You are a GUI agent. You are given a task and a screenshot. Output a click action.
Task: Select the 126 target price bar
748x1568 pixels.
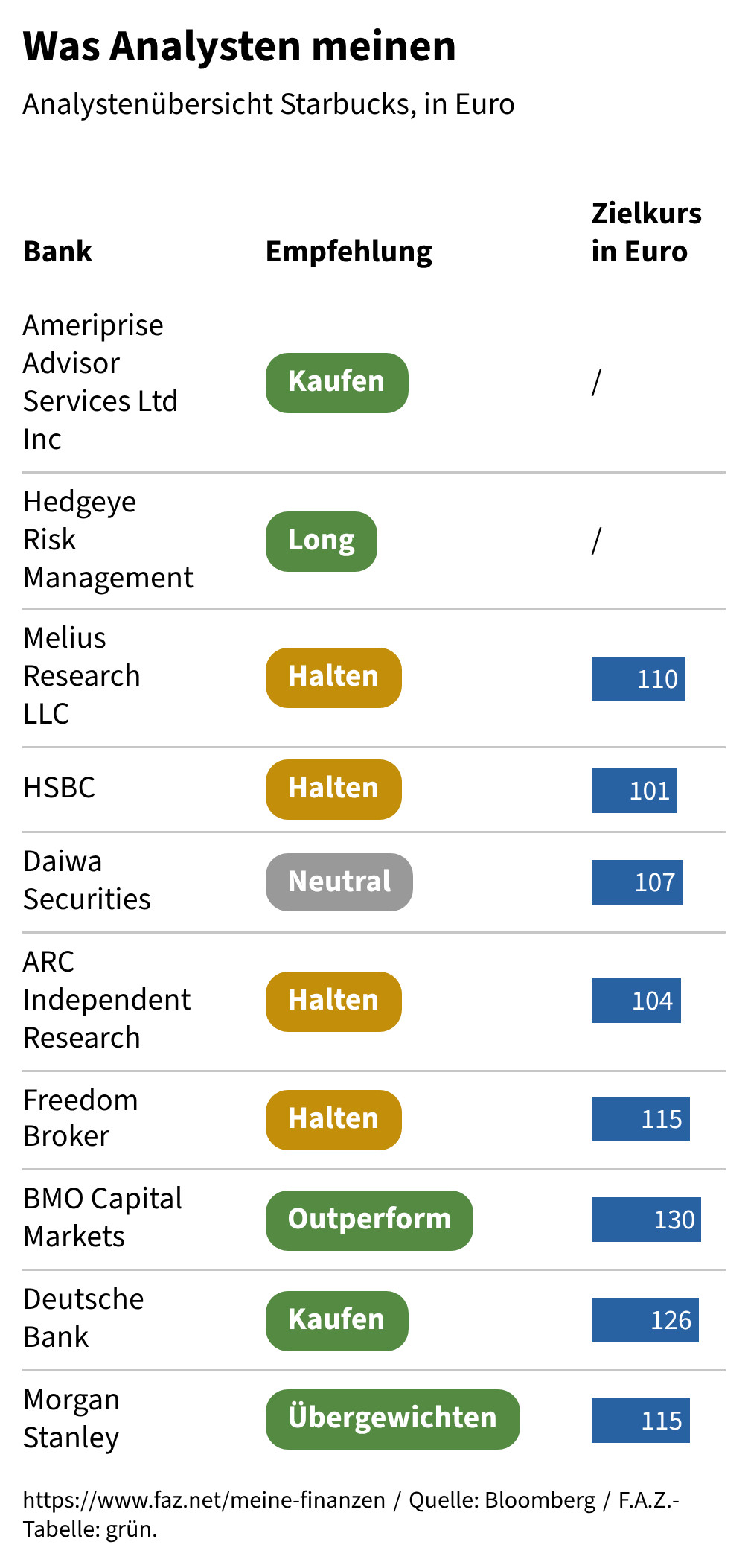pyautogui.click(x=645, y=1320)
